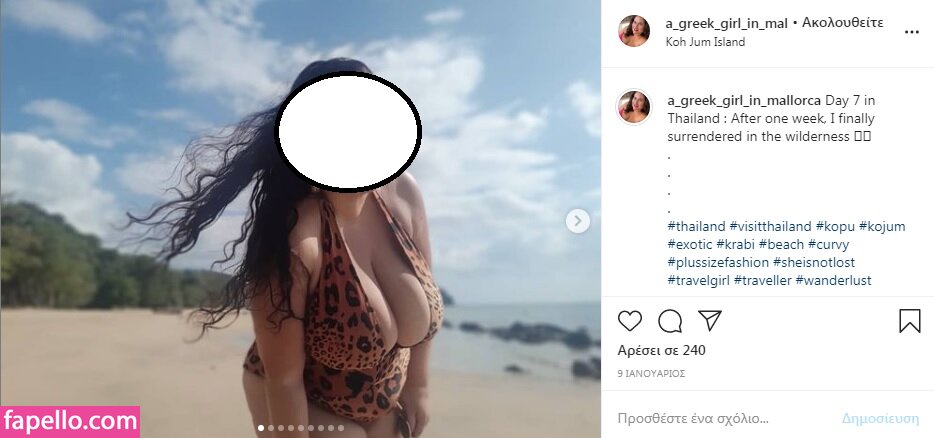Toggle the Ακολουθείτε following button
The height and width of the screenshot is (438, 934).
click(842, 23)
